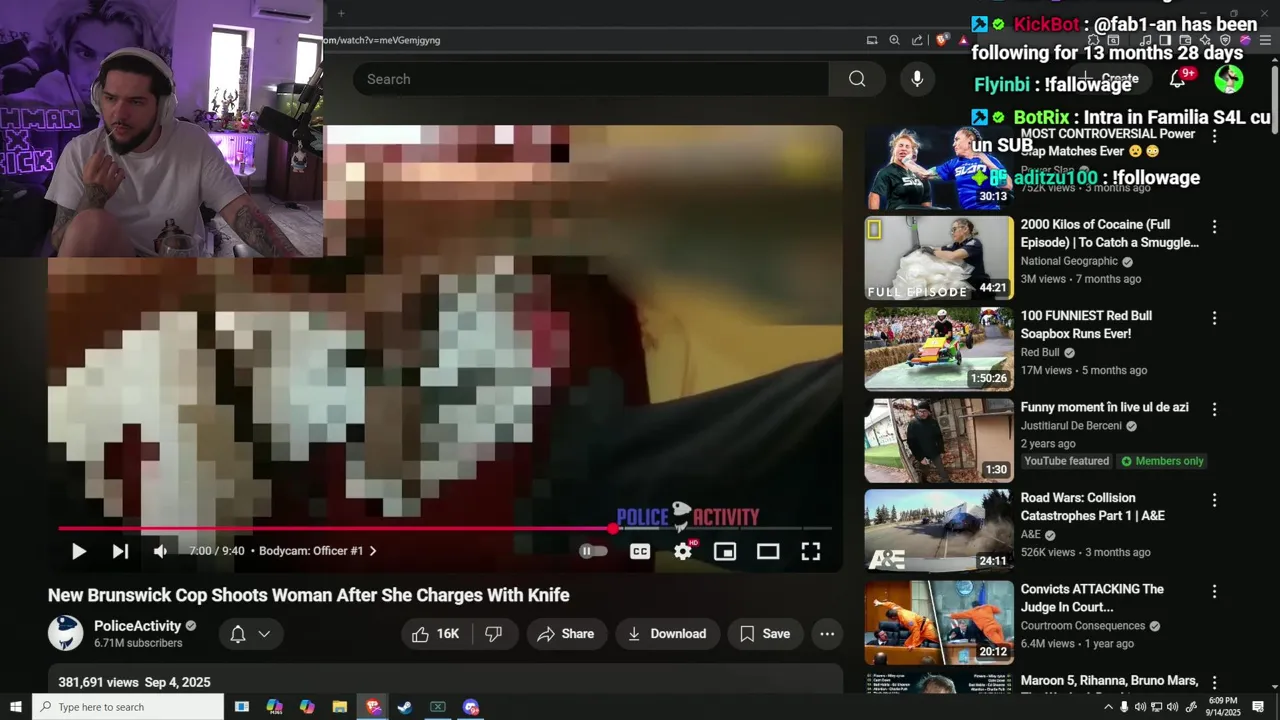
Task: Open YouTube notifications bell
Action: point(1178,79)
